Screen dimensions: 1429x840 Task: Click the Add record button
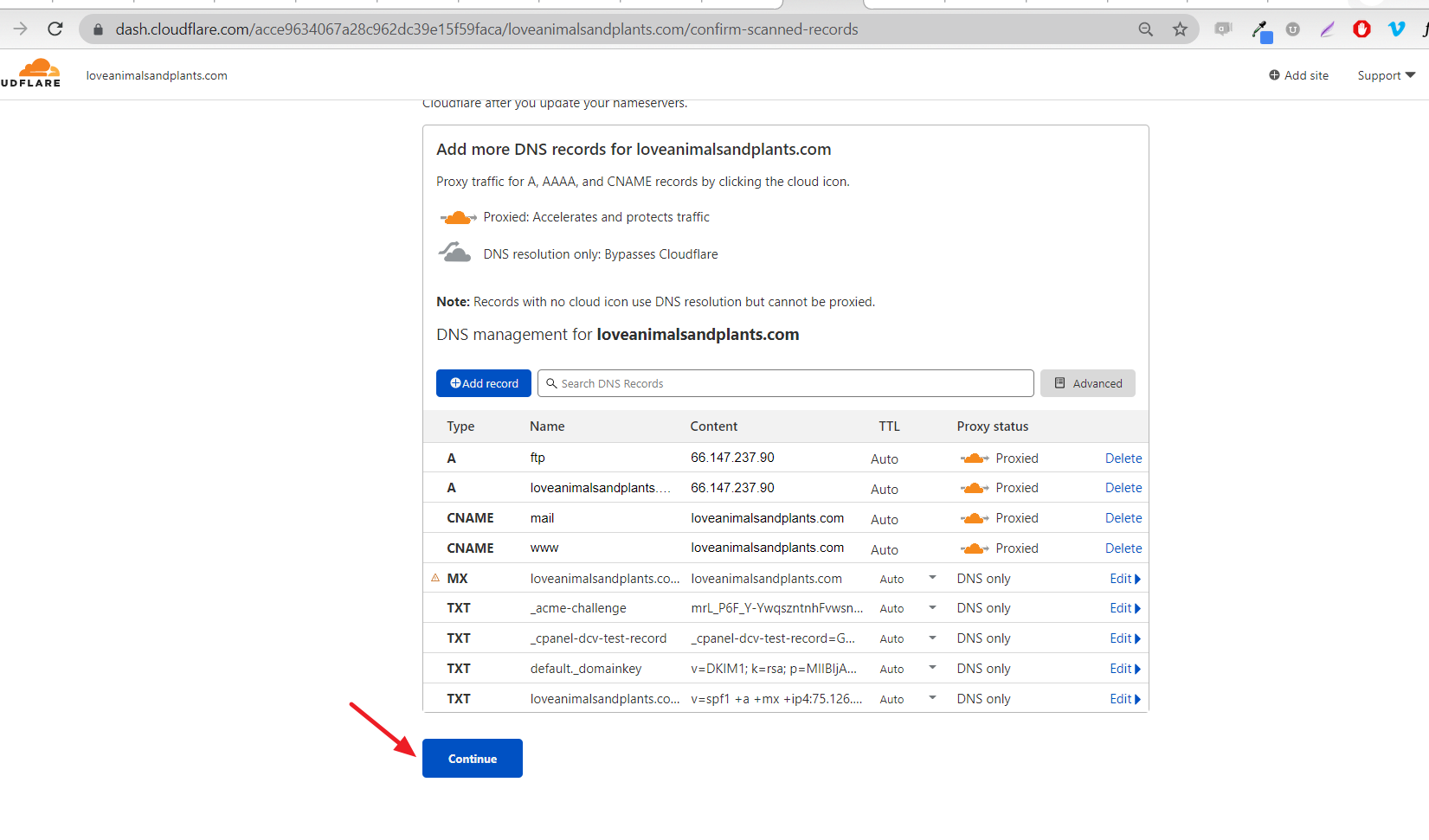pyautogui.click(x=484, y=383)
